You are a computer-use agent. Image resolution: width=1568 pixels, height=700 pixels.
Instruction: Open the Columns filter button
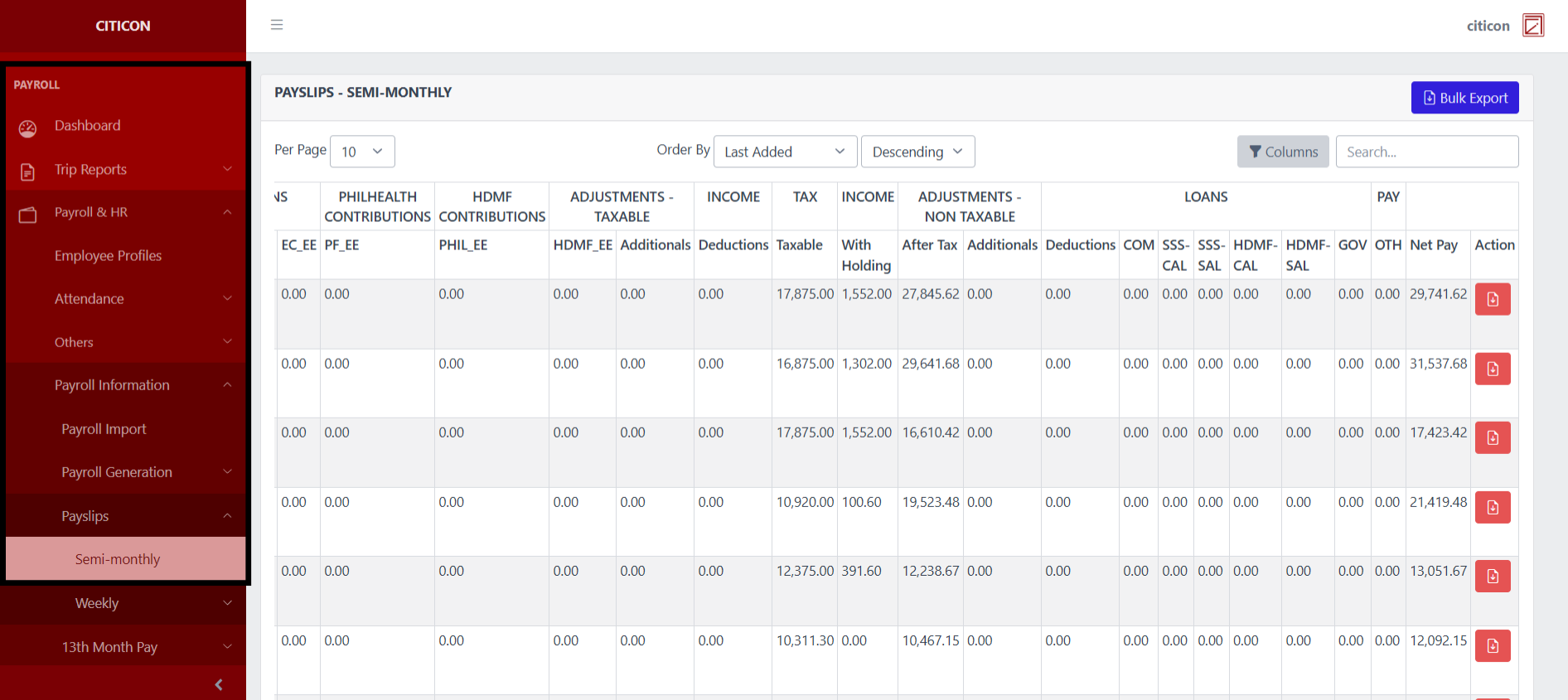click(x=1283, y=152)
